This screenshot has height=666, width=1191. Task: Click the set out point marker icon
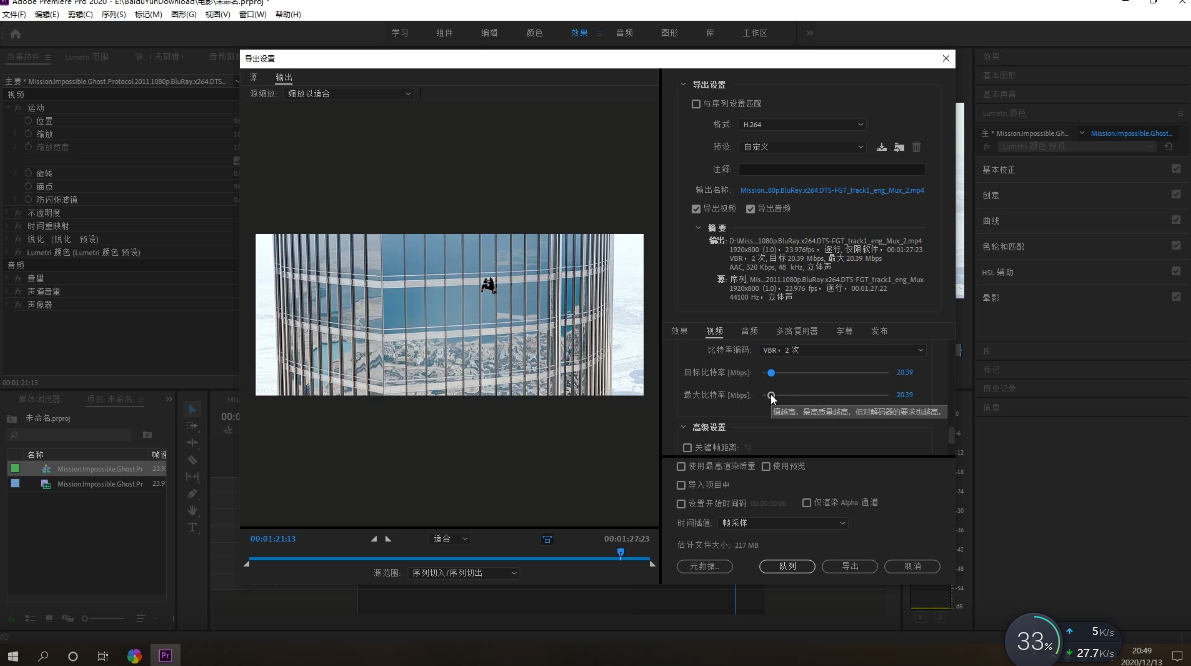click(x=388, y=539)
